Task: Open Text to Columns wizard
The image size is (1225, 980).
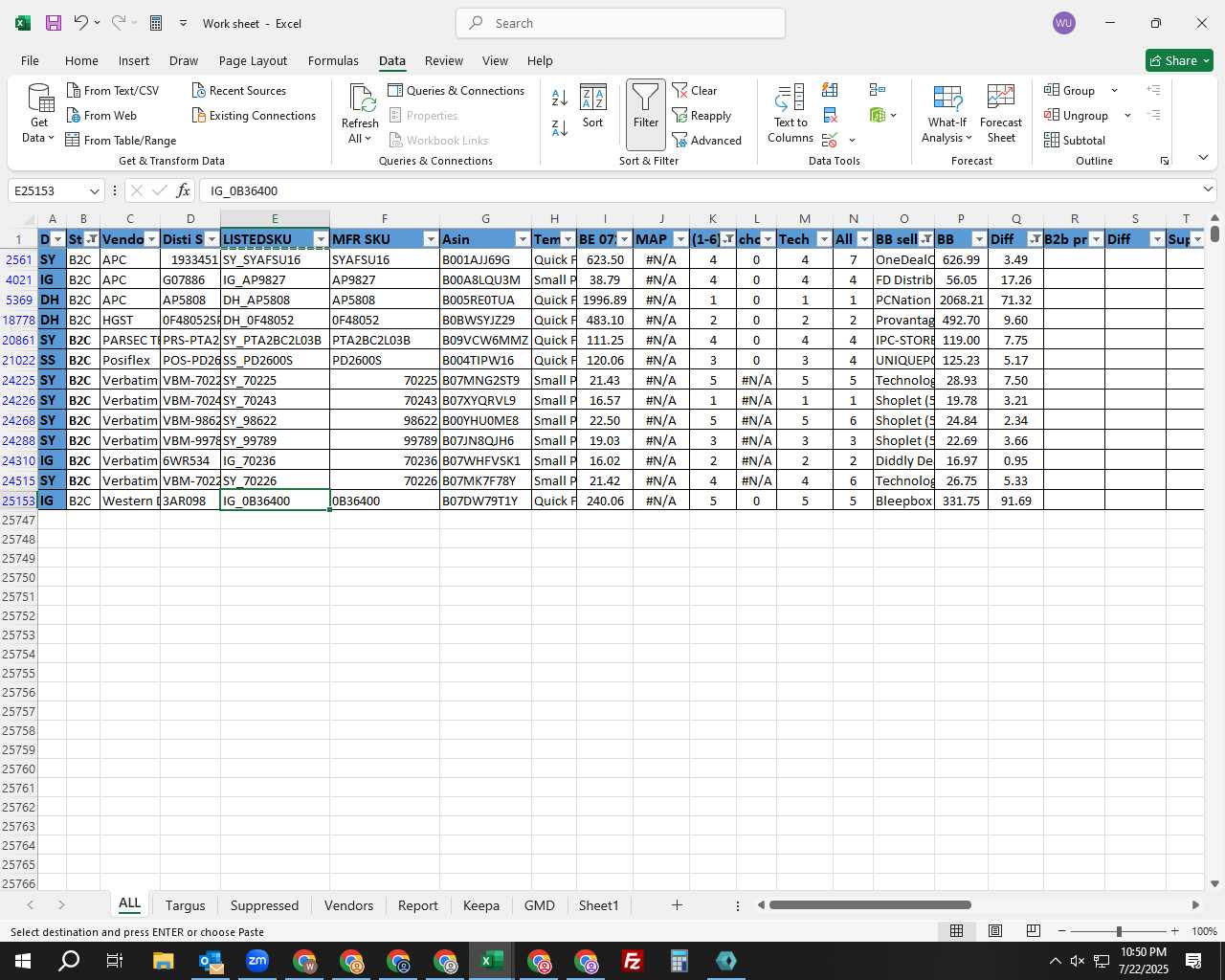Action: point(791,114)
